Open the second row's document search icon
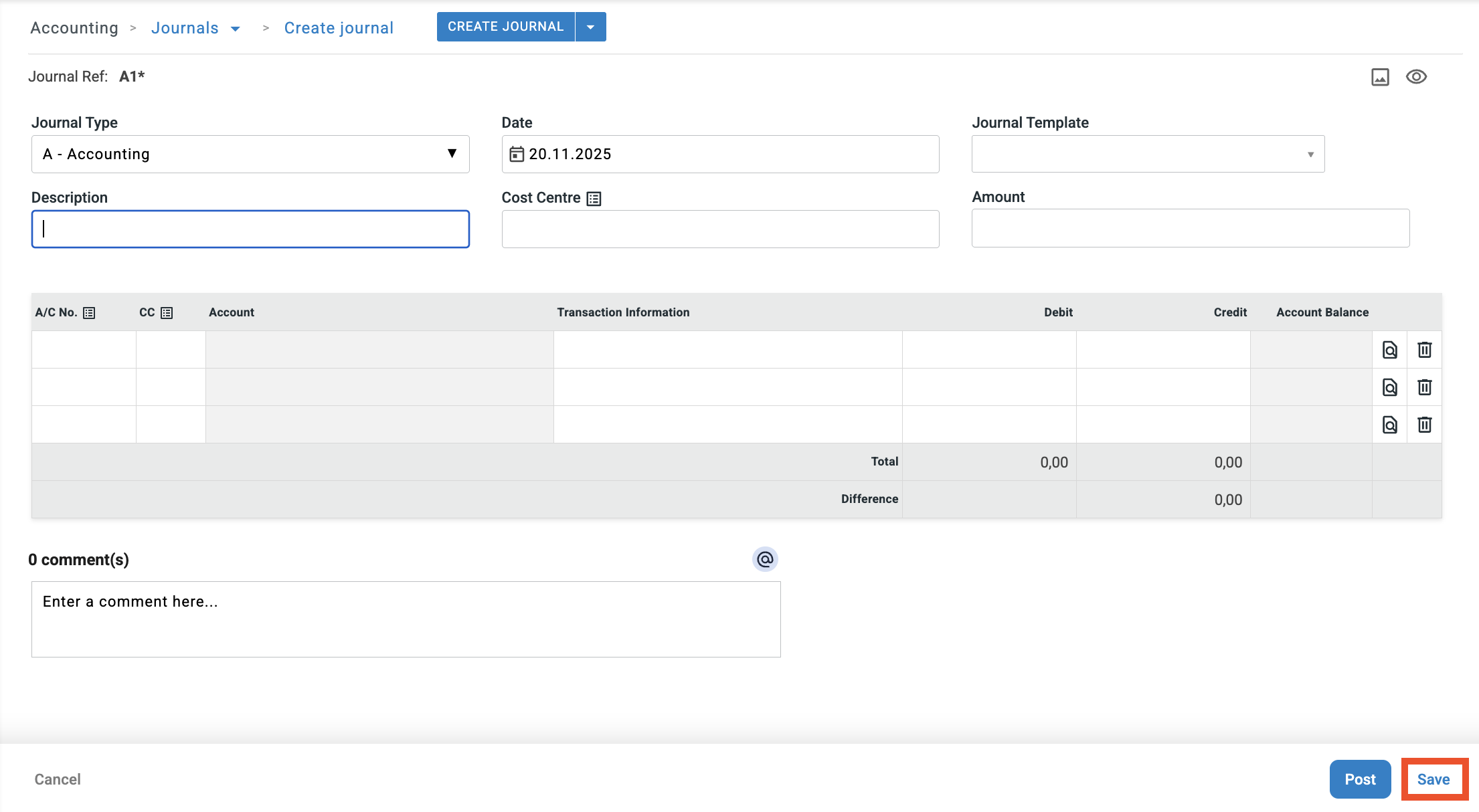Viewport: 1479px width, 812px height. coord(1389,387)
